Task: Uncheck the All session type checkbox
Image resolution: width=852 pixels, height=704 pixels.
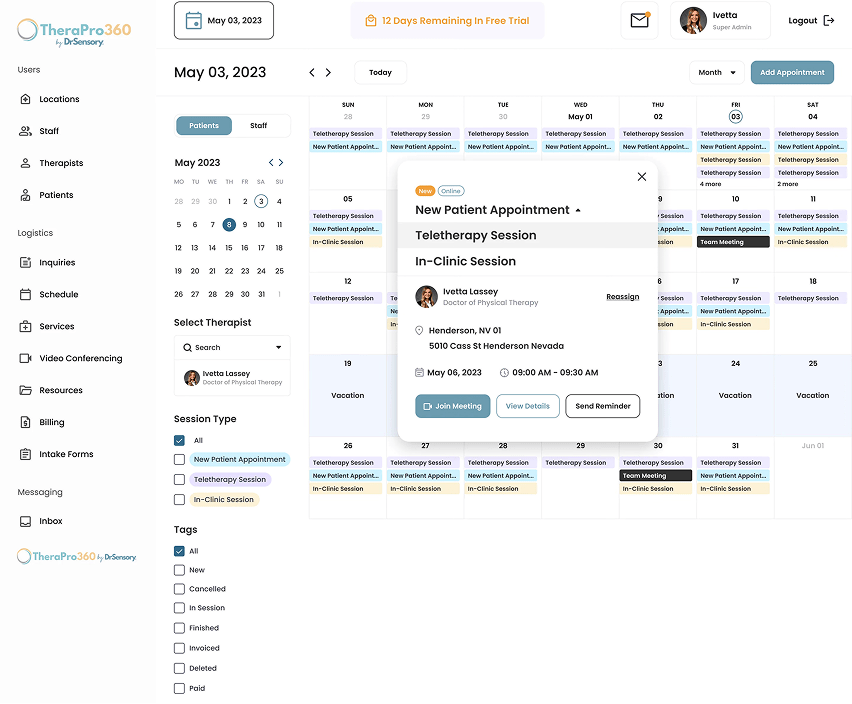Action: click(179, 441)
